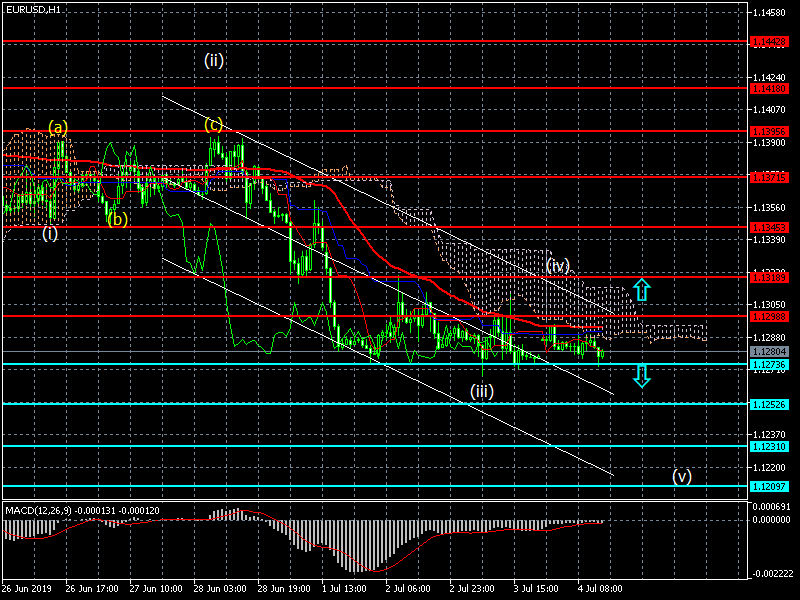Click the MACD scale value 0.000691
Viewport: 800px width, 600px height.
pos(771,507)
